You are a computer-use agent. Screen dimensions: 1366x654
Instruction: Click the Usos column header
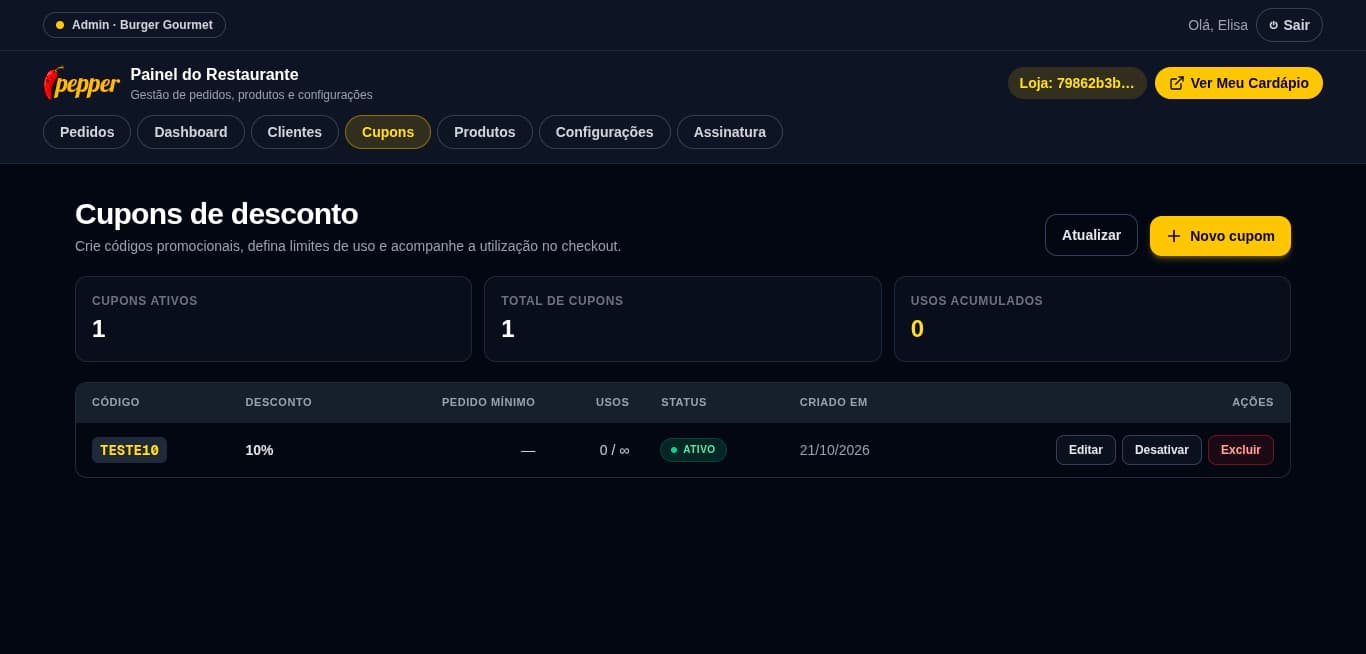tap(613, 402)
